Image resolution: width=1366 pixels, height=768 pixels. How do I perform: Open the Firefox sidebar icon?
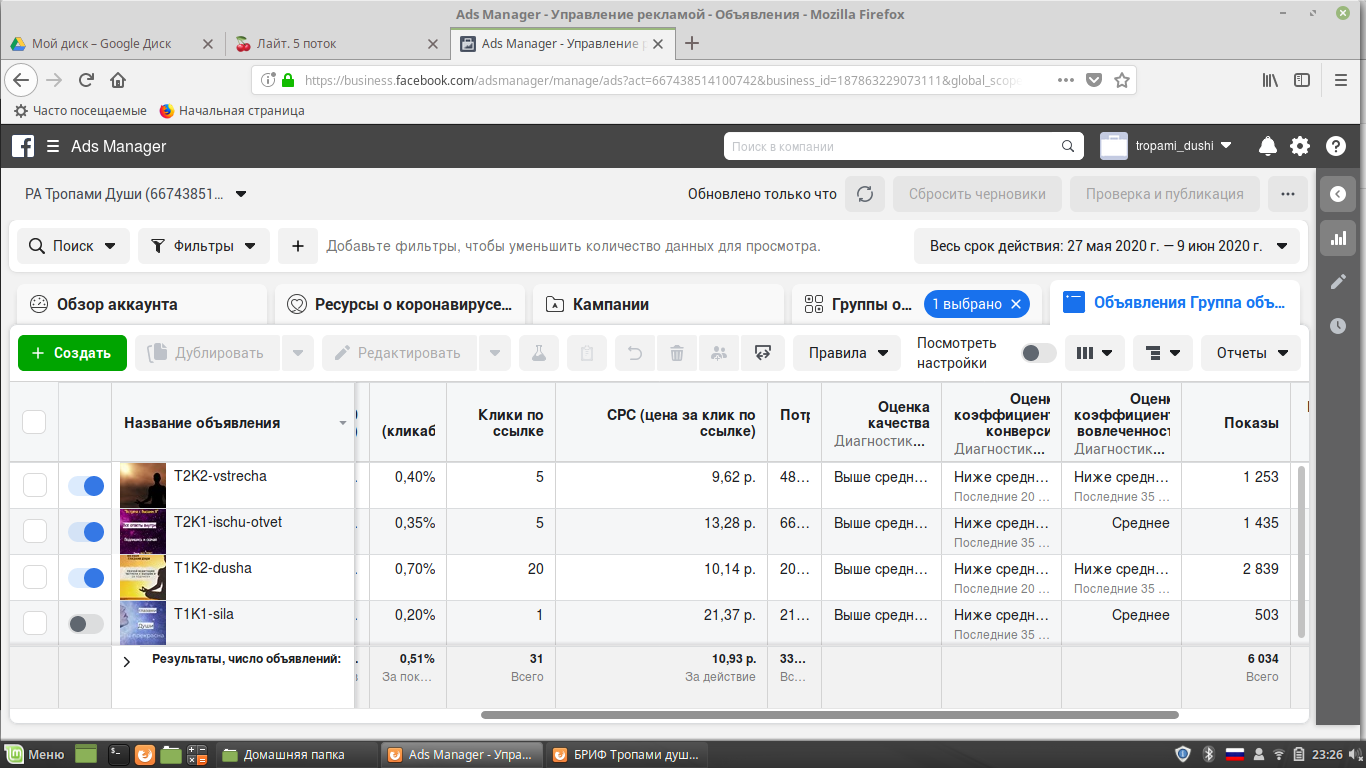[x=1302, y=80]
